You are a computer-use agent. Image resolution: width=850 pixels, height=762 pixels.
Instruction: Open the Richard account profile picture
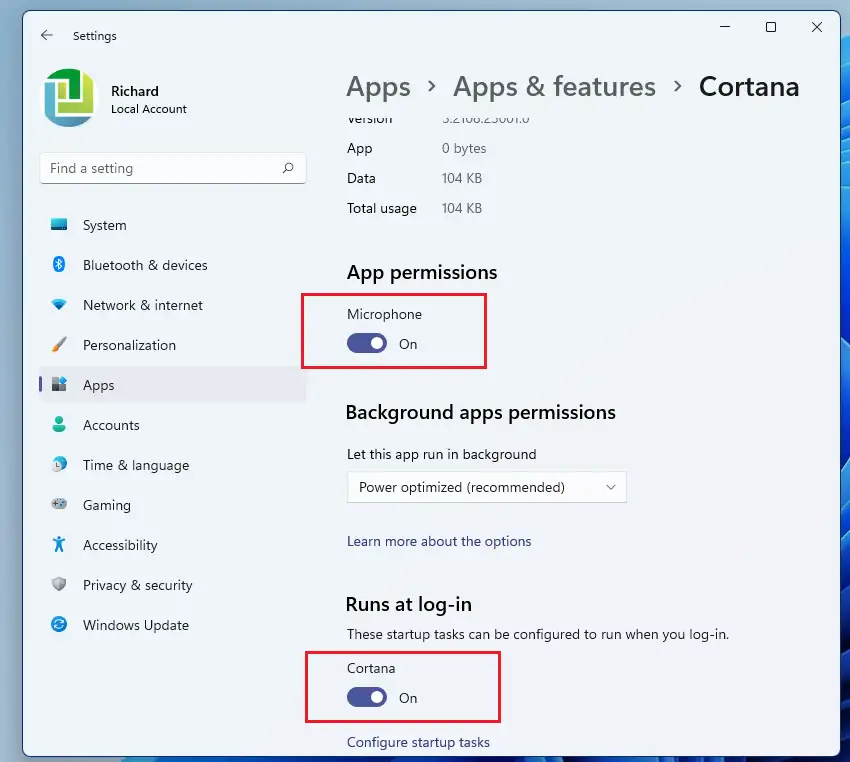tap(69, 98)
